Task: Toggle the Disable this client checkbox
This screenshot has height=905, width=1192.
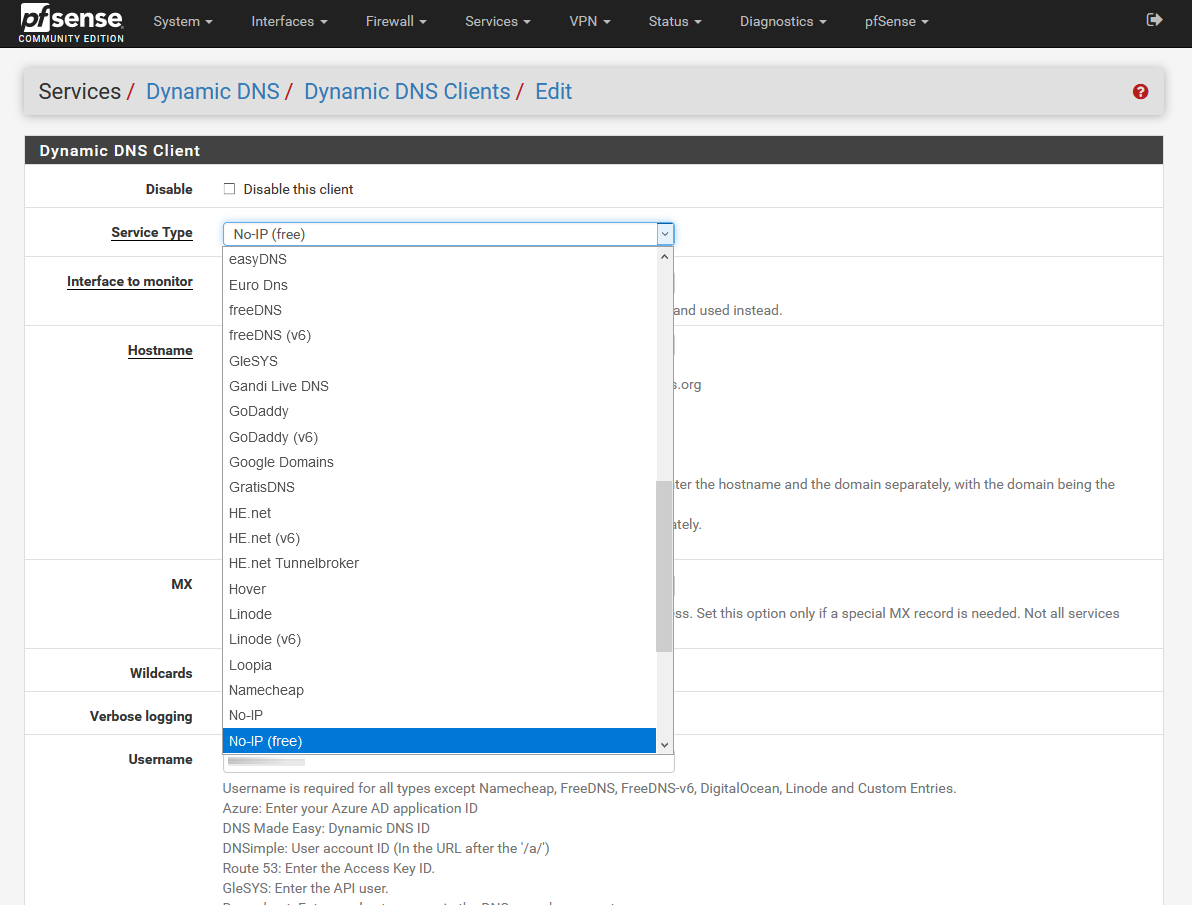Action: (x=229, y=189)
